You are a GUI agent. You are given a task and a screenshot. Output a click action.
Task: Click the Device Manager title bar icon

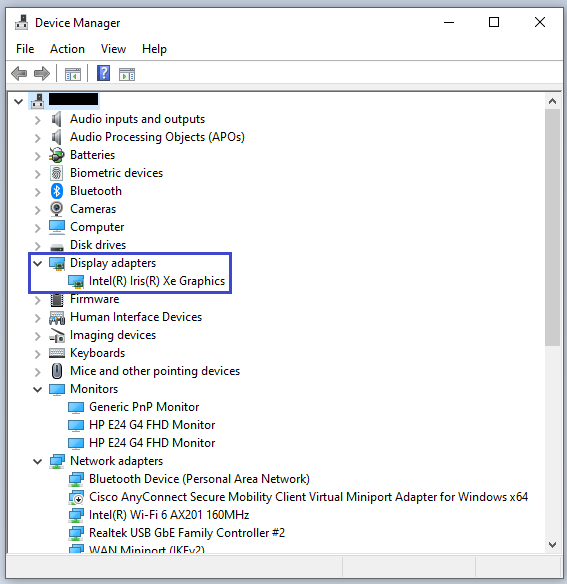(x=22, y=23)
